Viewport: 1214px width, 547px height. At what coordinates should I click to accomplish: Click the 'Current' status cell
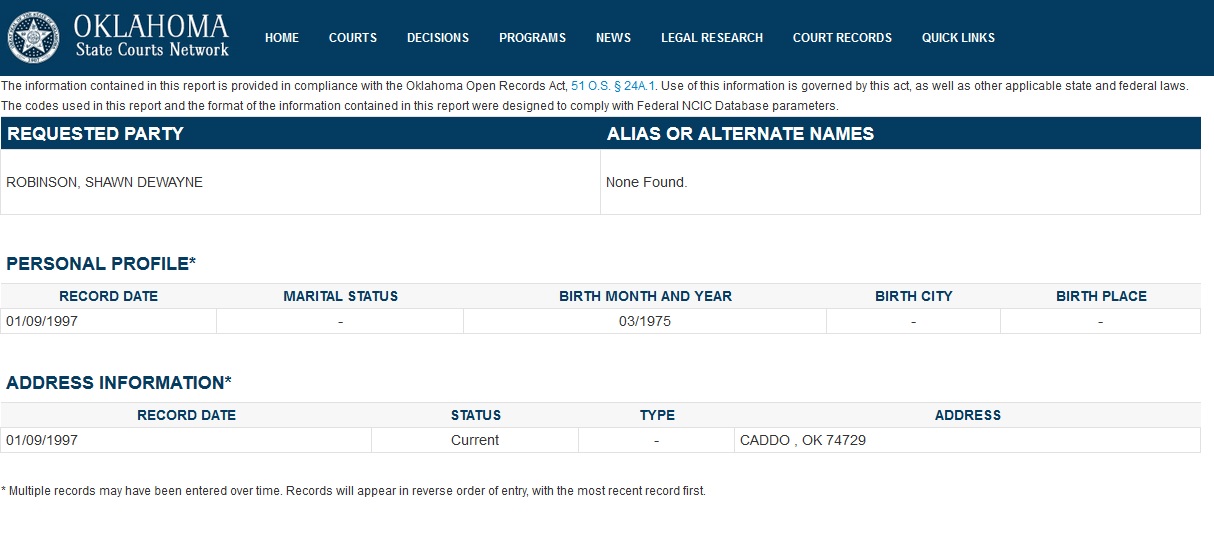[475, 440]
